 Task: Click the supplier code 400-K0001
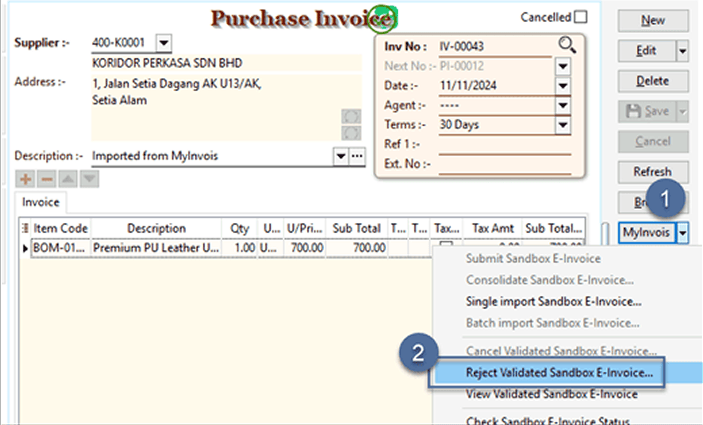click(x=118, y=43)
